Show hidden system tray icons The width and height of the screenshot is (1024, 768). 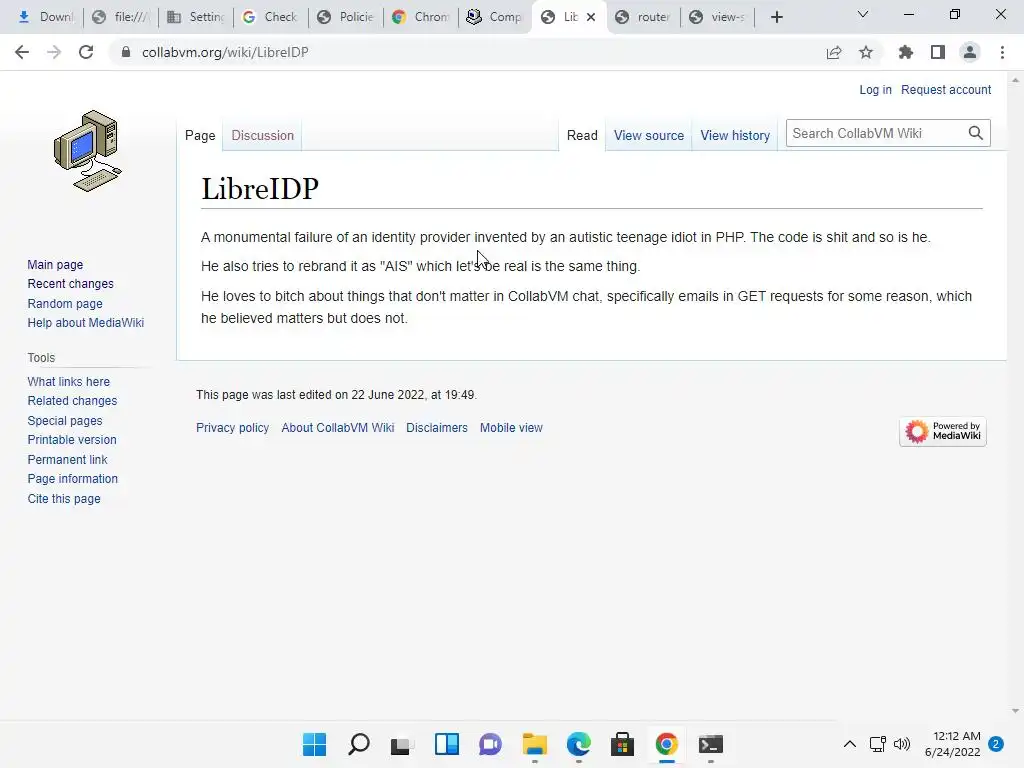pyautogui.click(x=850, y=744)
